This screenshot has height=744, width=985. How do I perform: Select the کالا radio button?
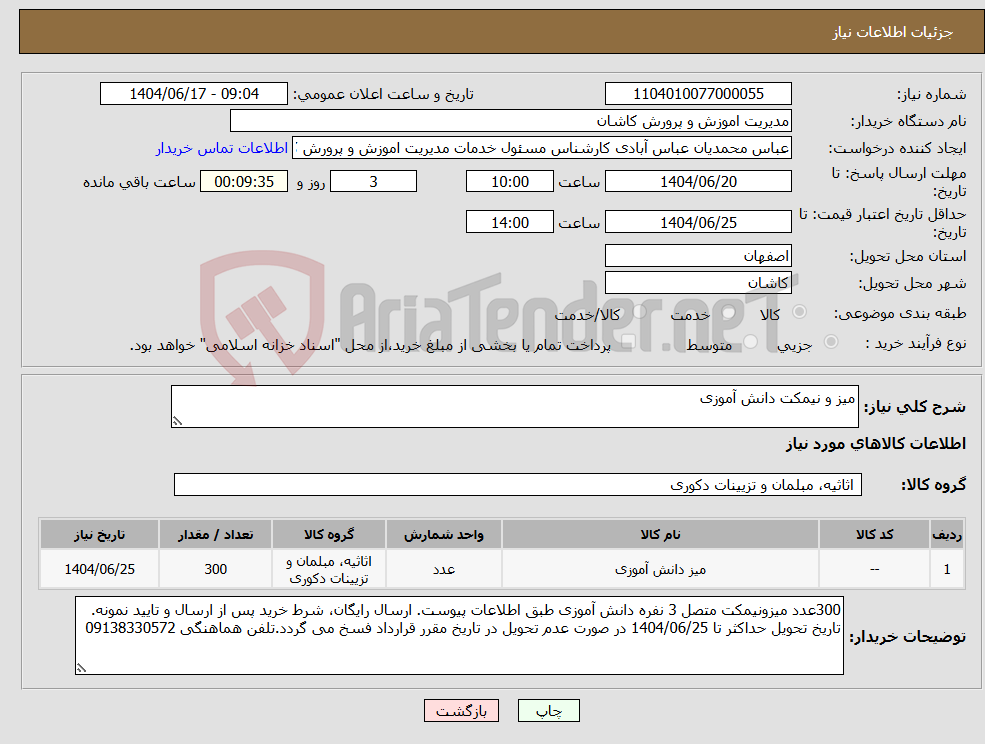tap(797, 313)
